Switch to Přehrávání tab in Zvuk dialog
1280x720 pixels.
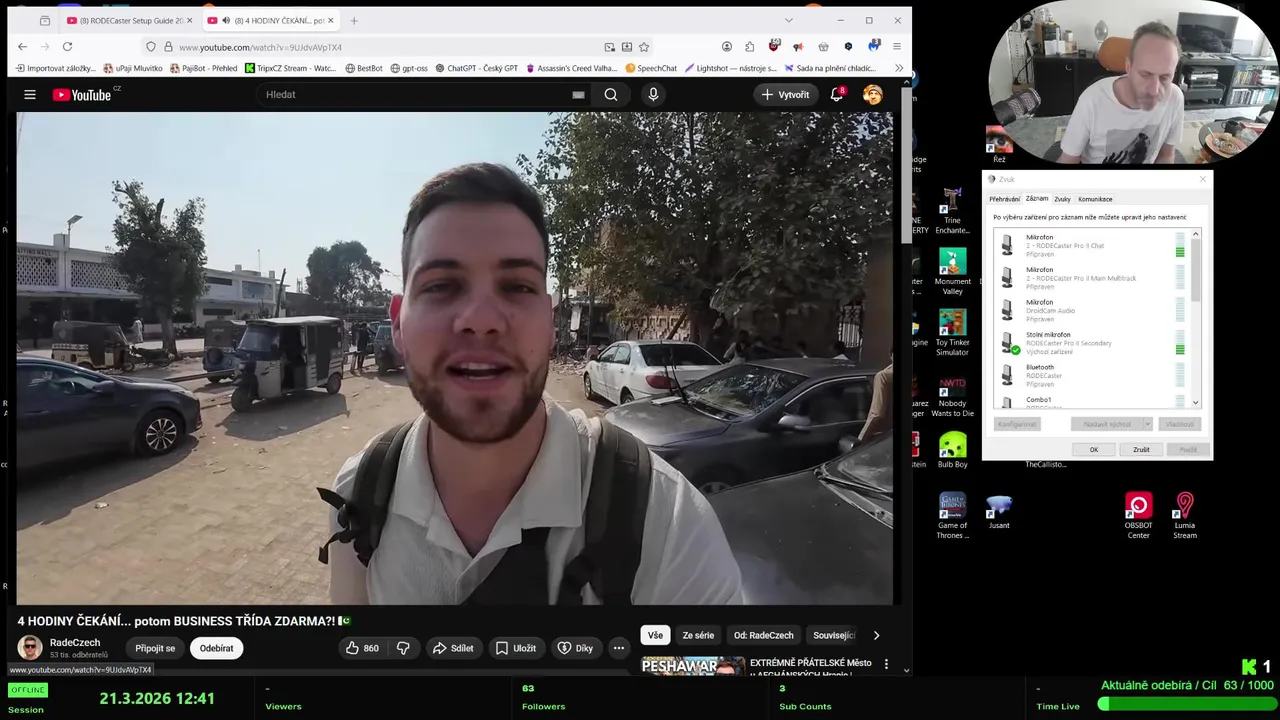[x=1005, y=199]
